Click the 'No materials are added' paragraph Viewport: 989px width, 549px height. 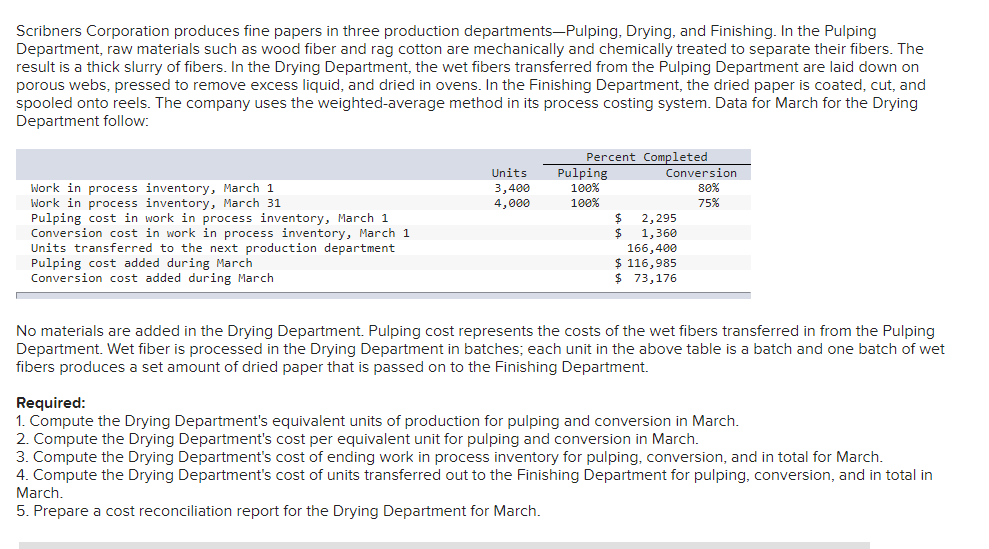[480, 349]
